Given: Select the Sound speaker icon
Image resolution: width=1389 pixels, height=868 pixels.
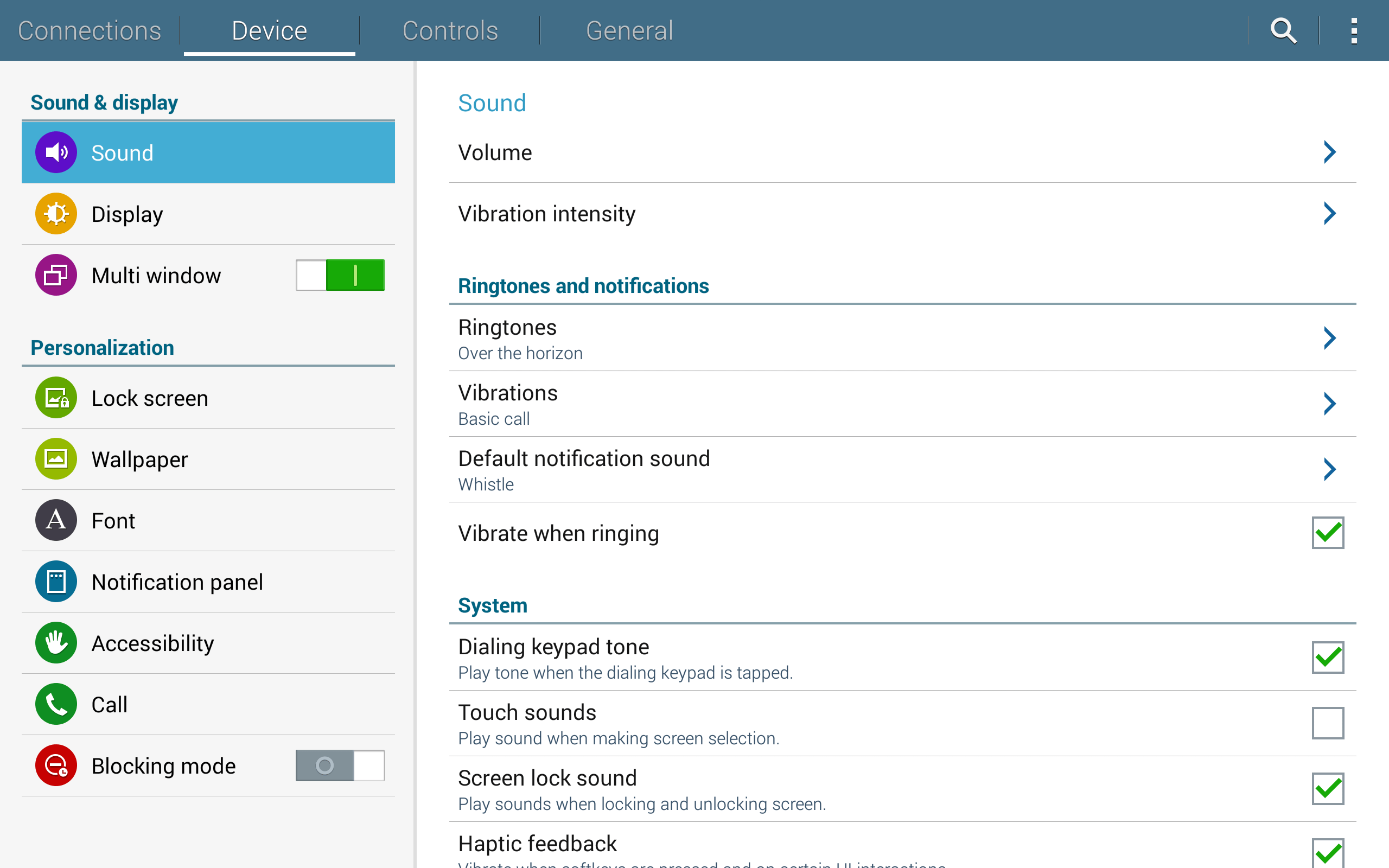Looking at the screenshot, I should pyautogui.click(x=56, y=152).
